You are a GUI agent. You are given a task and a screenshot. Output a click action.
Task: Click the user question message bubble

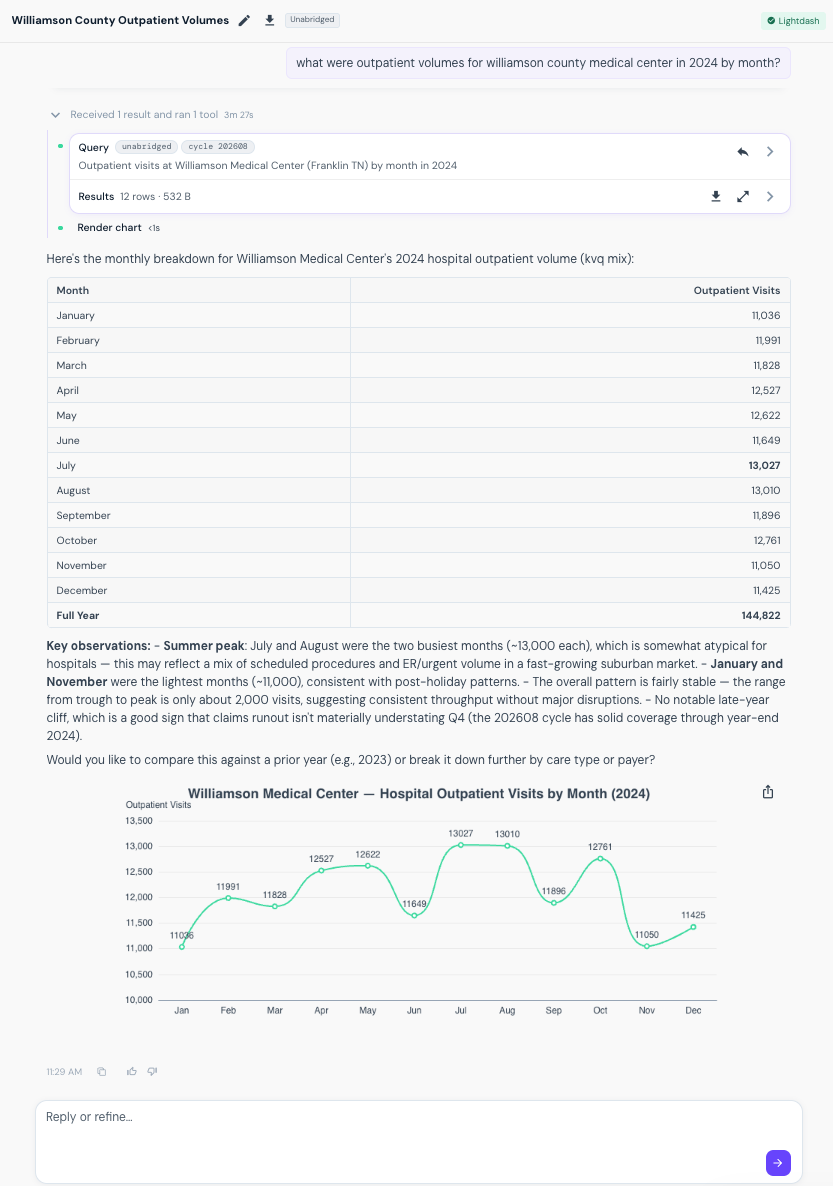click(538, 63)
